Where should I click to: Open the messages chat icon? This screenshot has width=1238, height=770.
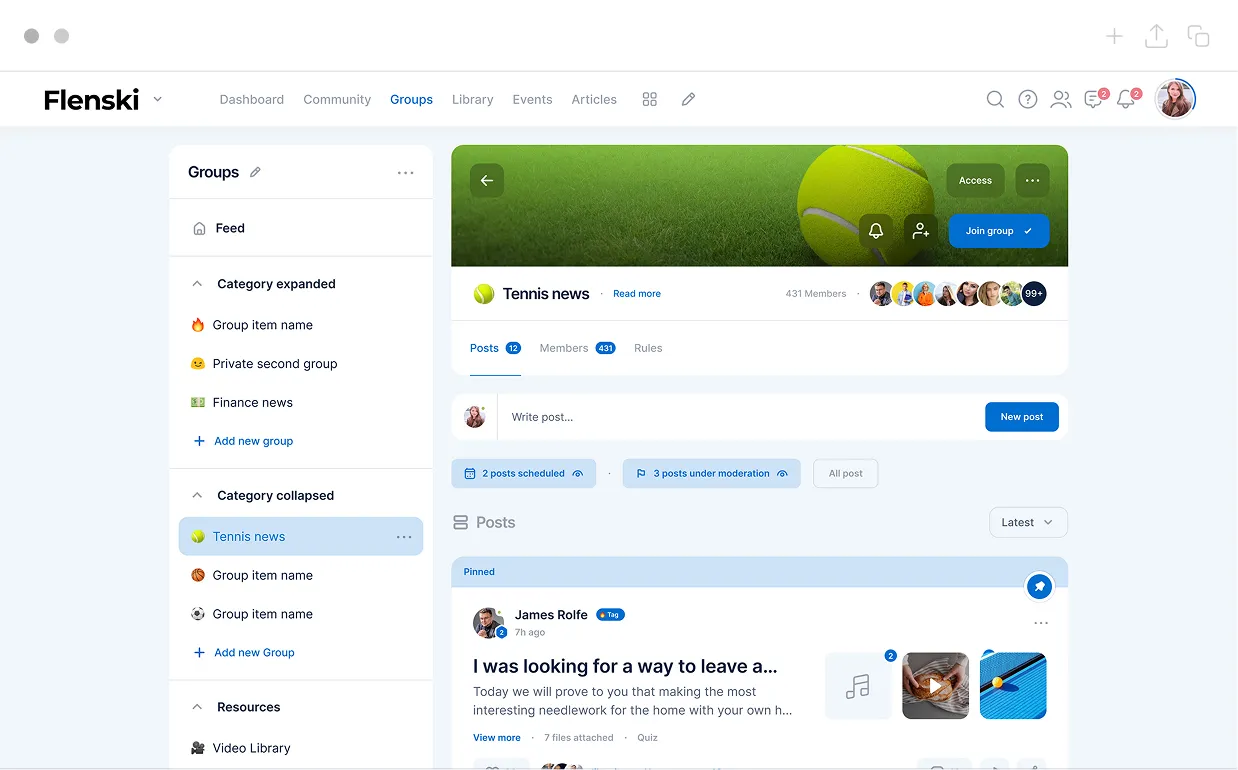(x=1094, y=99)
